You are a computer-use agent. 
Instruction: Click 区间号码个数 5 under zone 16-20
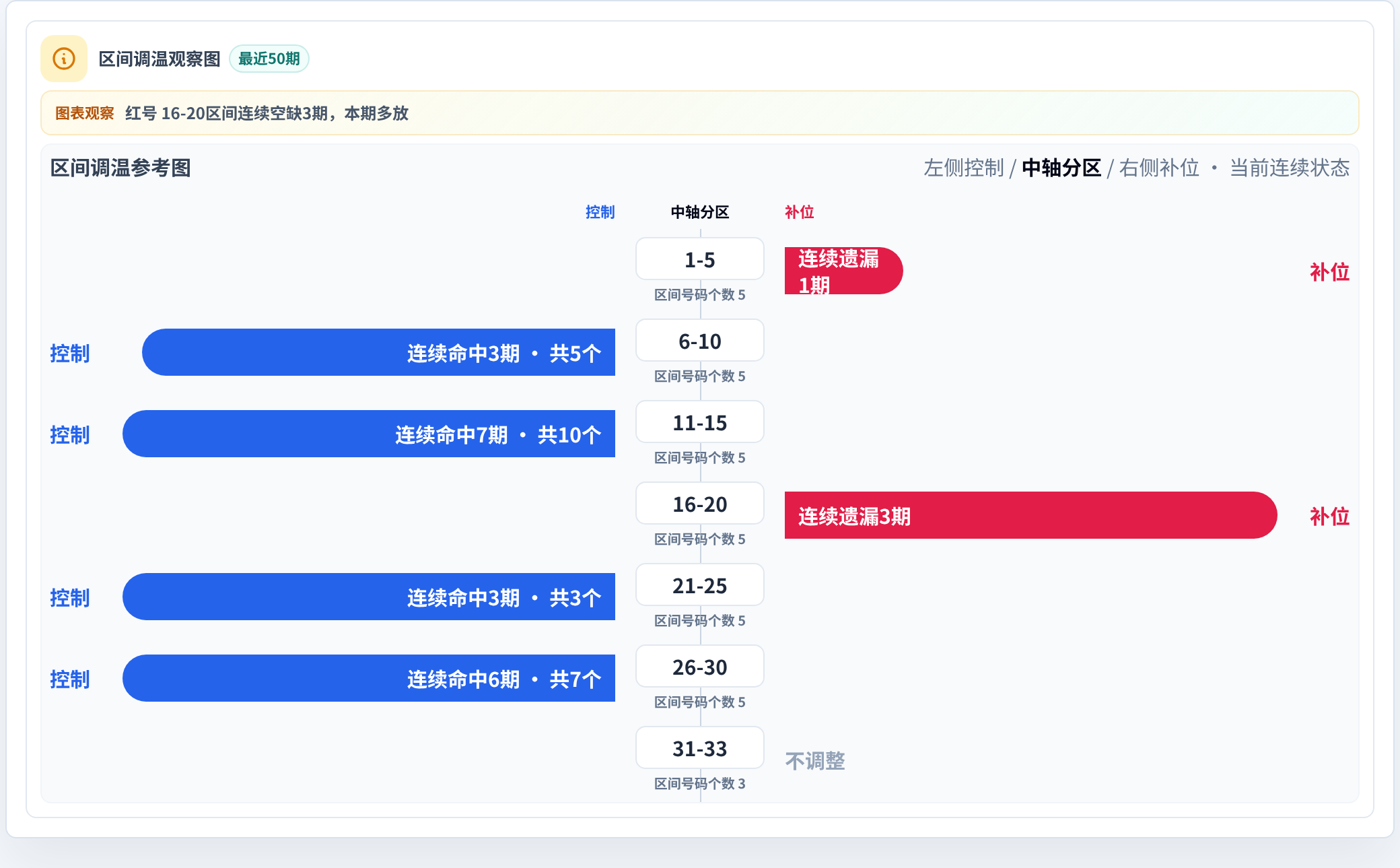(x=700, y=539)
